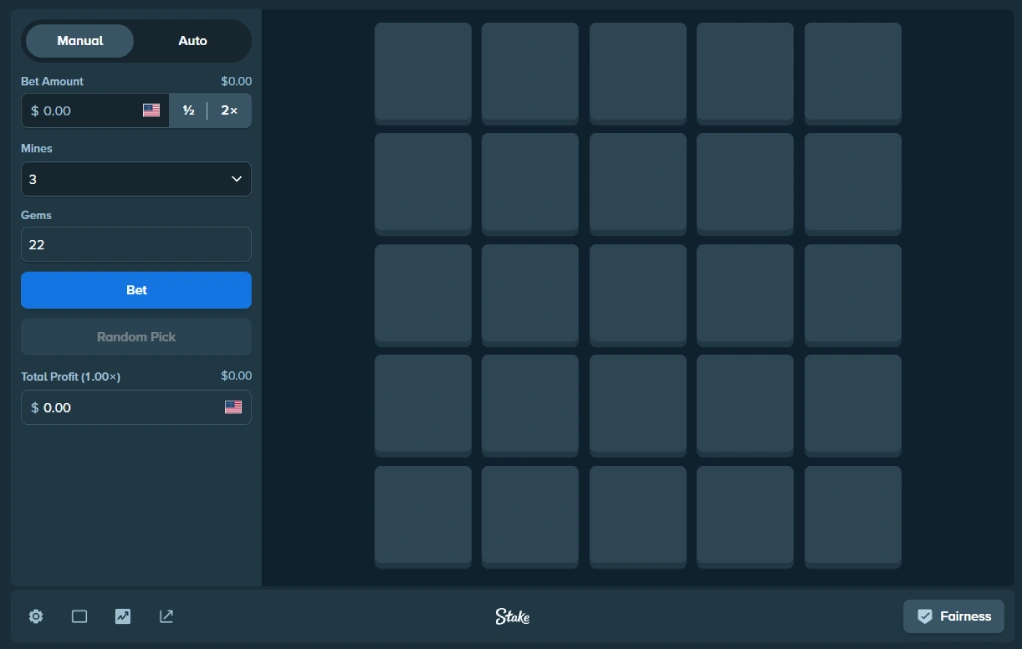Open the Fairness dialog
The image size is (1022, 649).
954,616
